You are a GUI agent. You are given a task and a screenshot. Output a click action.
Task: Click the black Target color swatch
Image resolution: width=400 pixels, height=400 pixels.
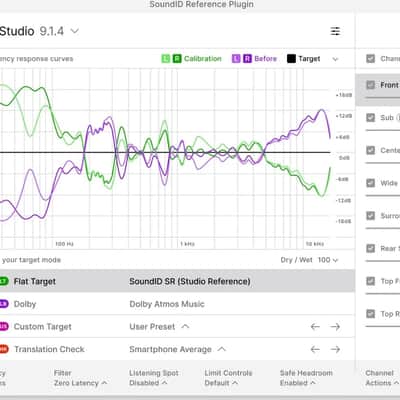click(x=291, y=59)
